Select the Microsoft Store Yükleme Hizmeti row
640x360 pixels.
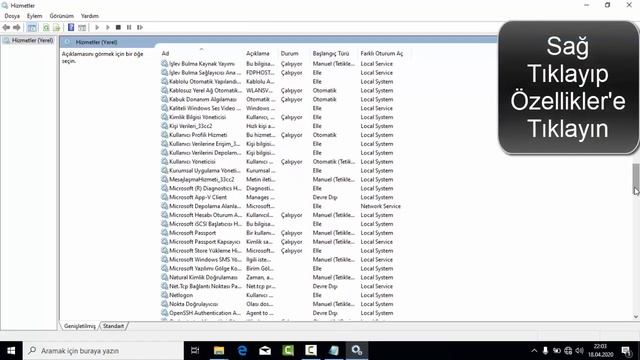(x=282, y=251)
